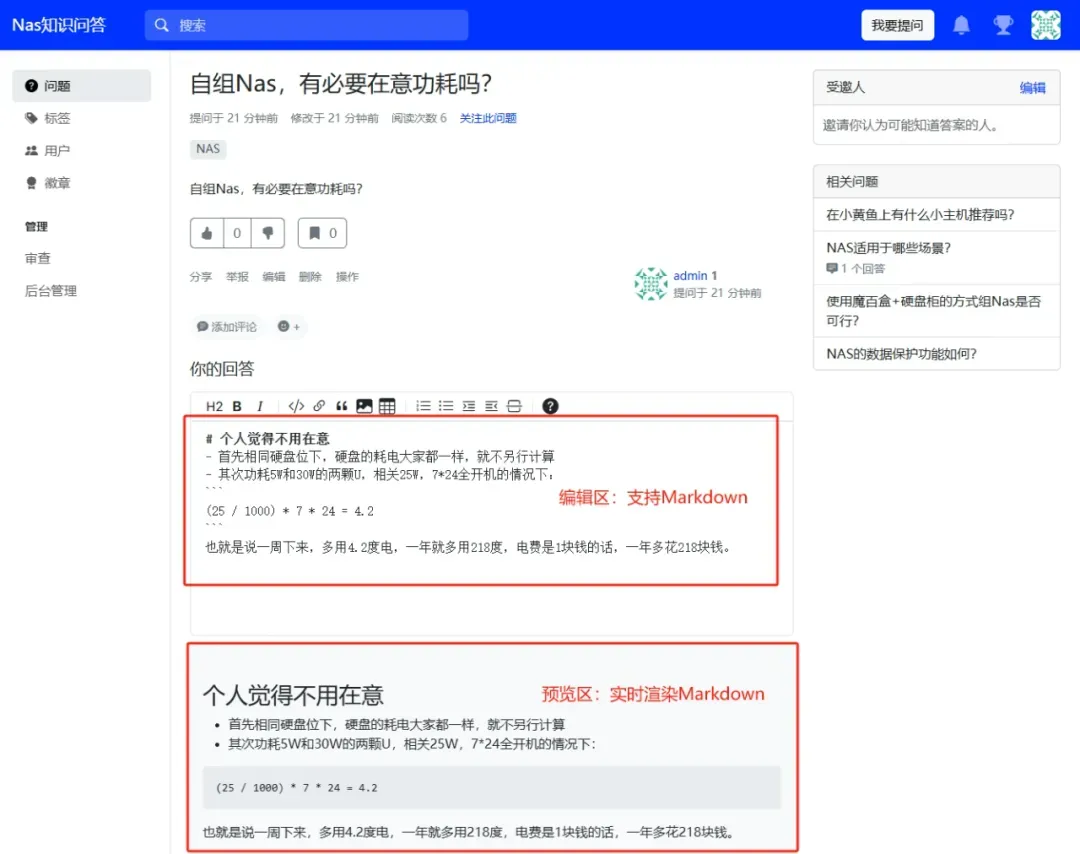The height and width of the screenshot is (854, 1080).
Task: Click the 关注此问题 link
Action: coord(488,118)
